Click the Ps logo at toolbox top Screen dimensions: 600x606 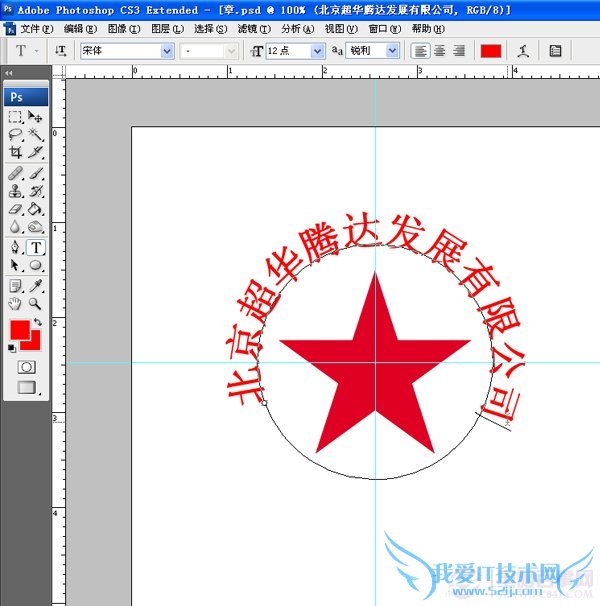click(x=26, y=97)
